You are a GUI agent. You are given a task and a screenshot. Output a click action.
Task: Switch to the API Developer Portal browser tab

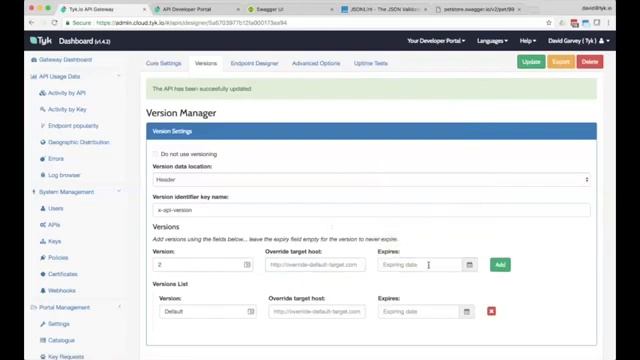(x=196, y=9)
